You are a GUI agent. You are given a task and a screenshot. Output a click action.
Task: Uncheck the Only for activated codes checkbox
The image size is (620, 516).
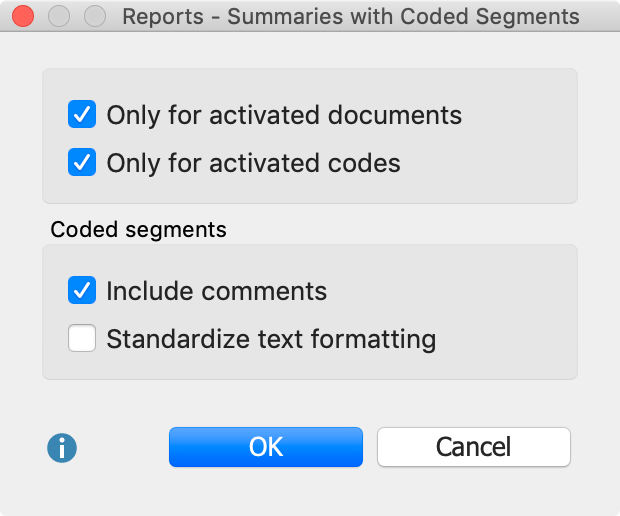81,163
